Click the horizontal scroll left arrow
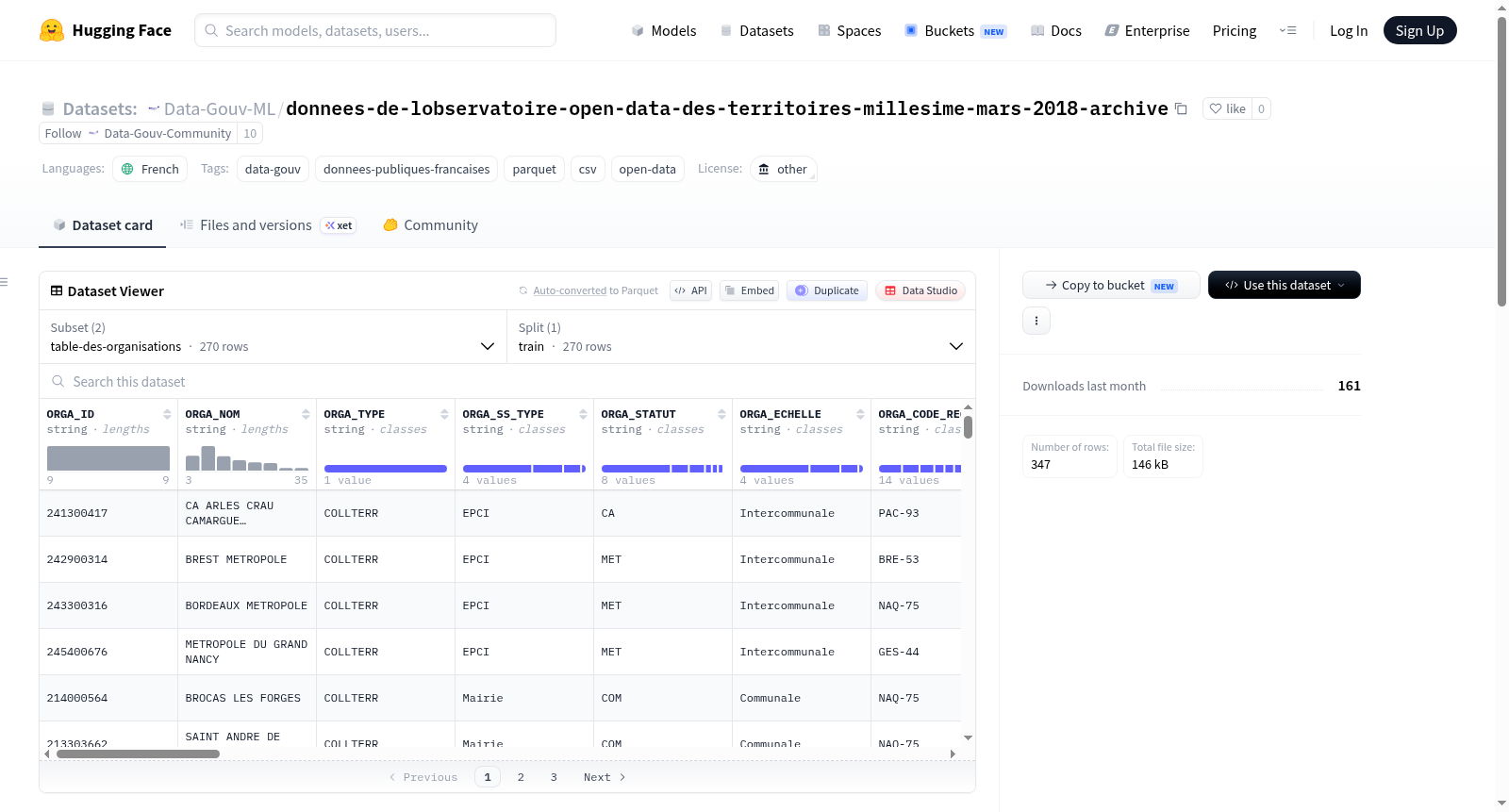Viewport: 1509px width, 812px height. pos(47,754)
